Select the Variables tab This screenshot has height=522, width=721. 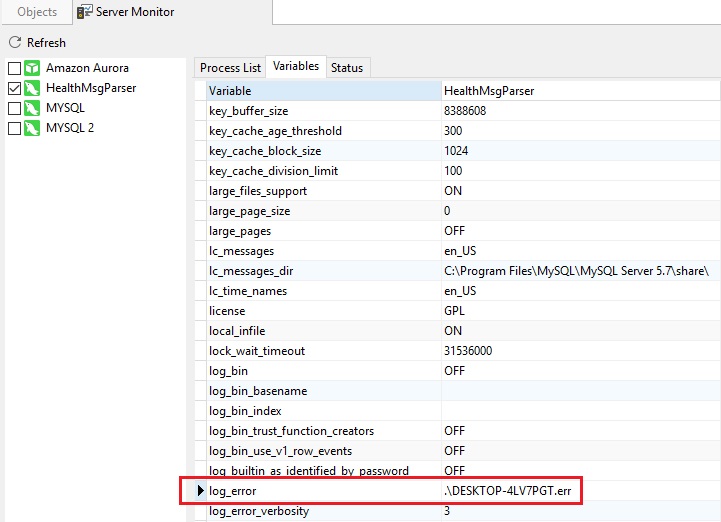tap(296, 66)
